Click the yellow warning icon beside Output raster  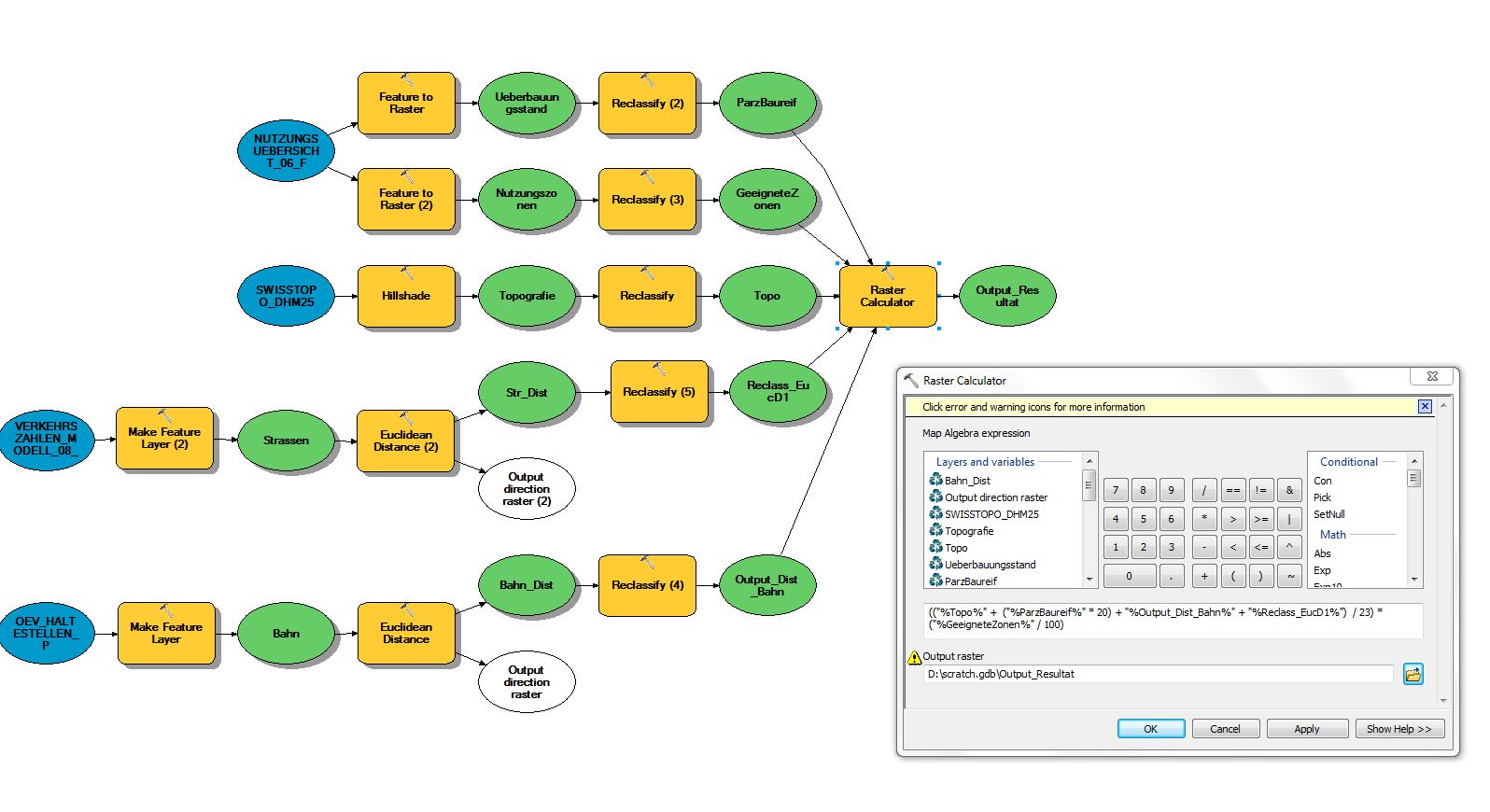[x=914, y=657]
